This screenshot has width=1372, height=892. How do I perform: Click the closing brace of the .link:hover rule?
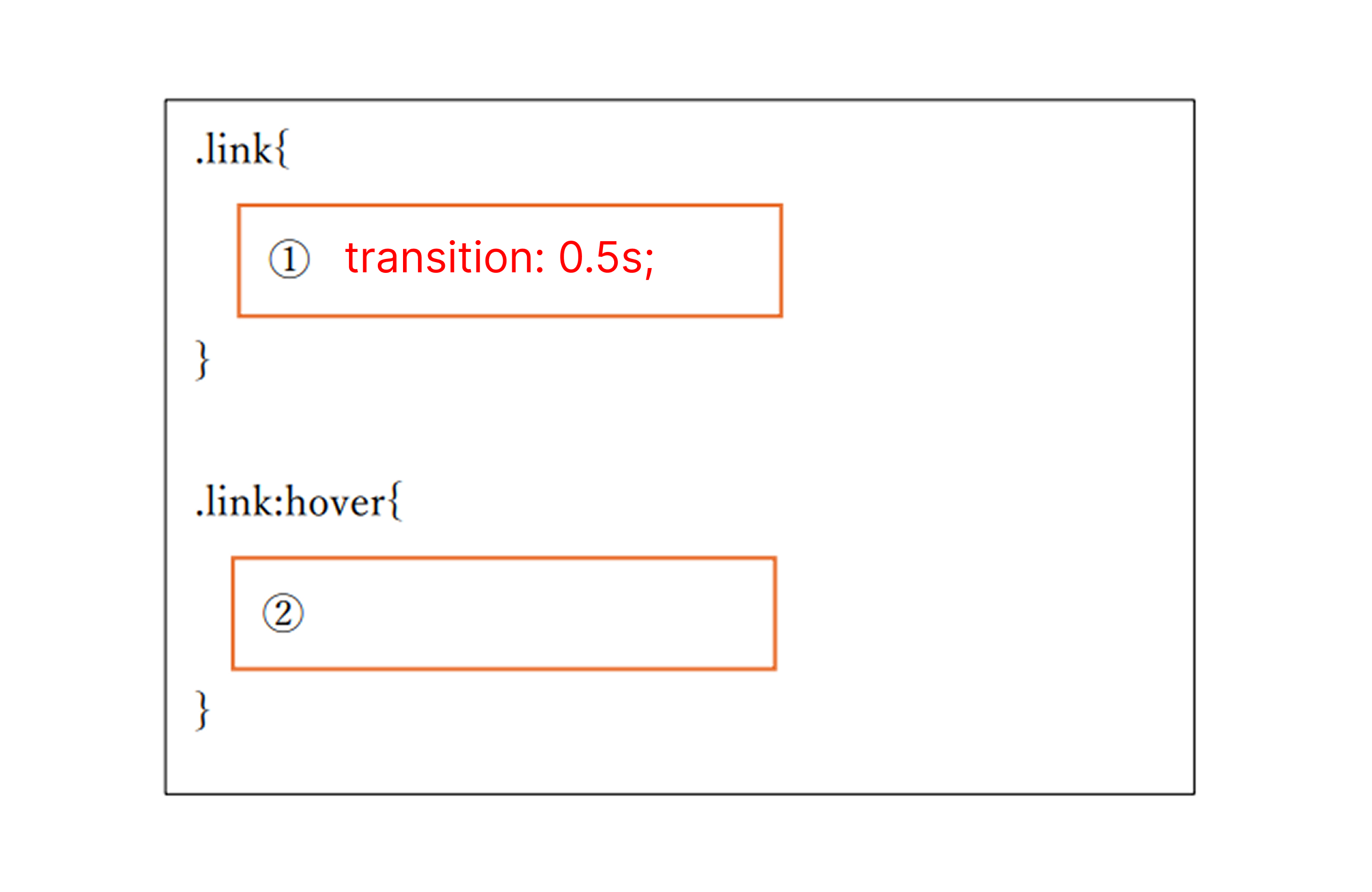click(x=202, y=710)
